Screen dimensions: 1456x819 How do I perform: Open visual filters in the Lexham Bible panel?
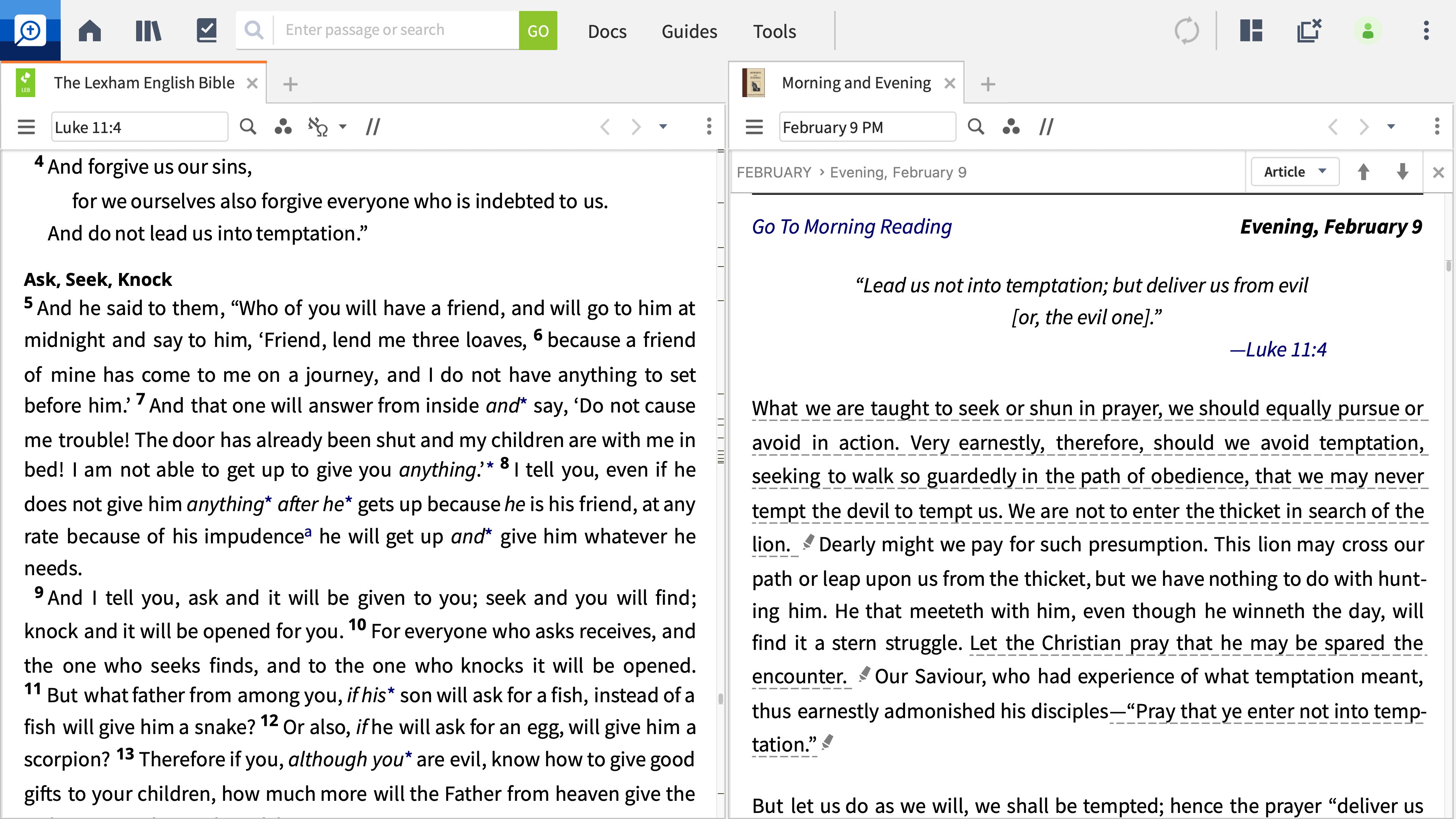[282, 127]
